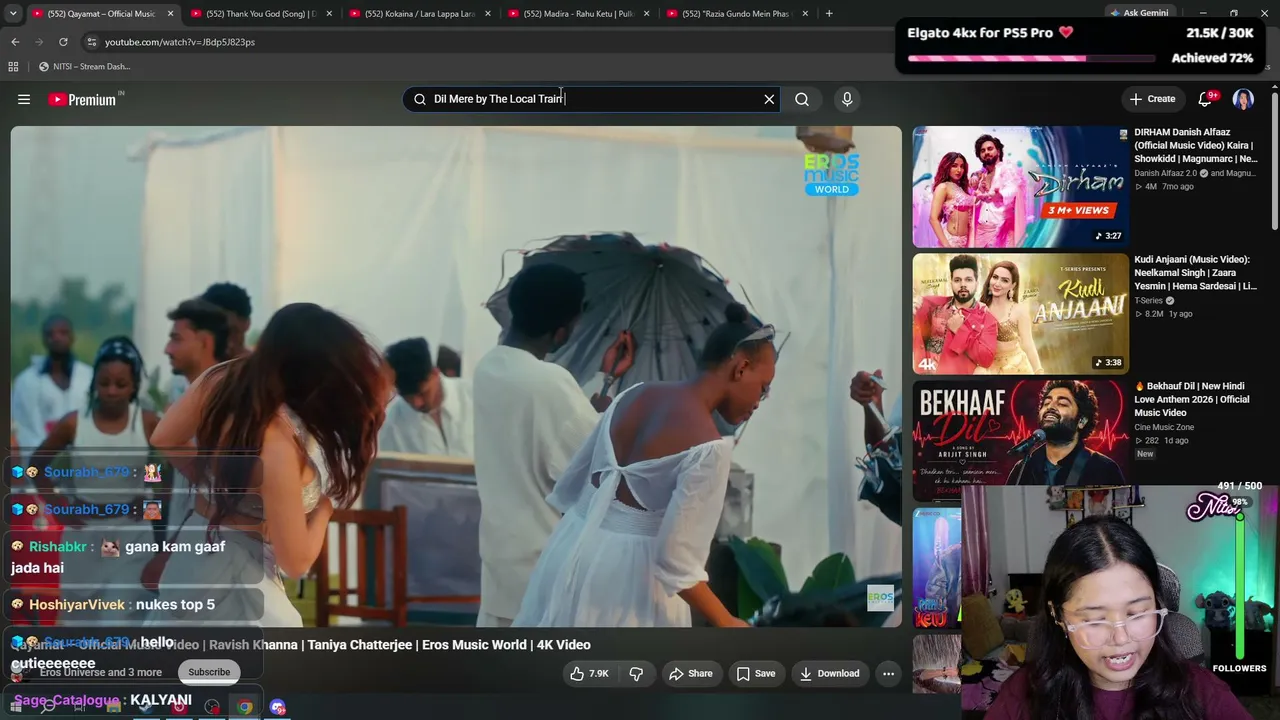Open the Chrome apps grid in bookmarks bar
The height and width of the screenshot is (720, 1280).
click(x=13, y=67)
